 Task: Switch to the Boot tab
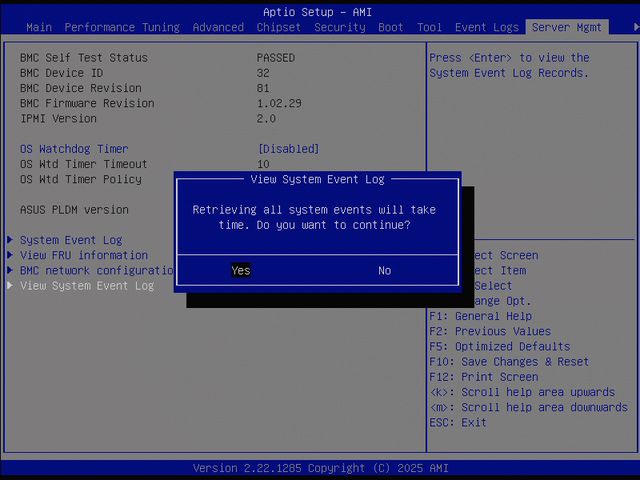(391, 27)
